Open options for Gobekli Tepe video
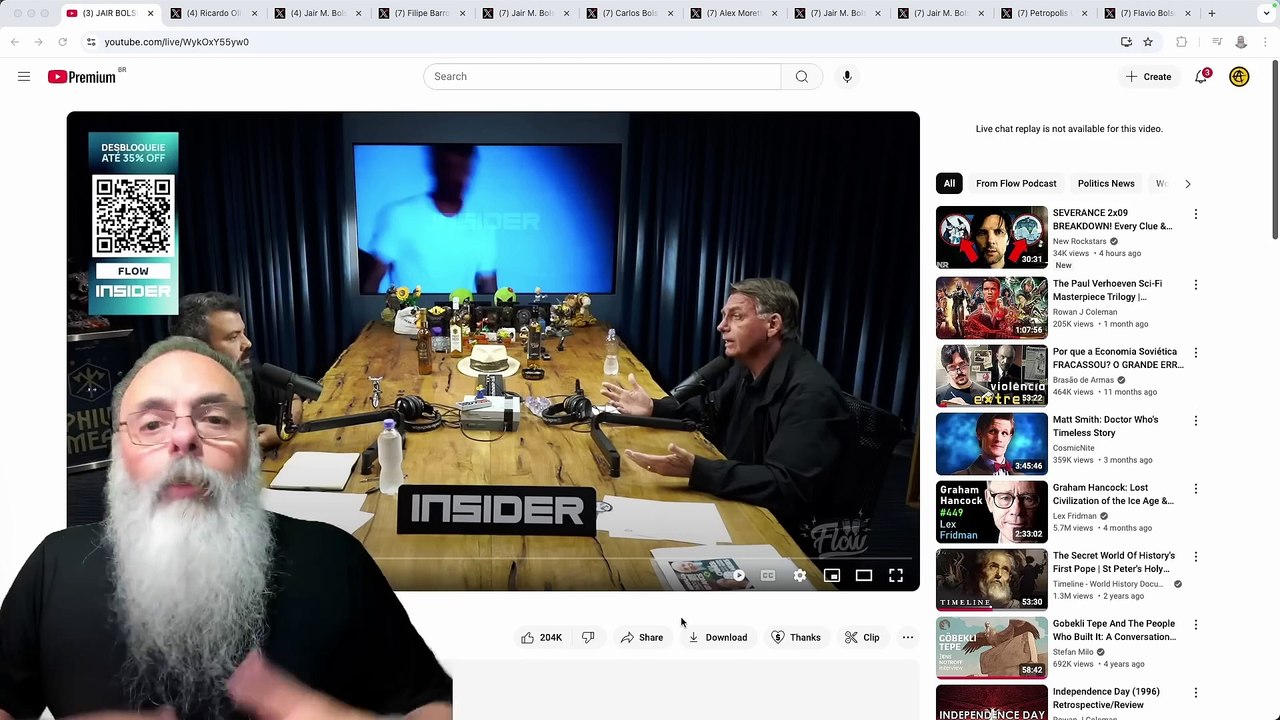The height and width of the screenshot is (720, 1280). 1196,625
